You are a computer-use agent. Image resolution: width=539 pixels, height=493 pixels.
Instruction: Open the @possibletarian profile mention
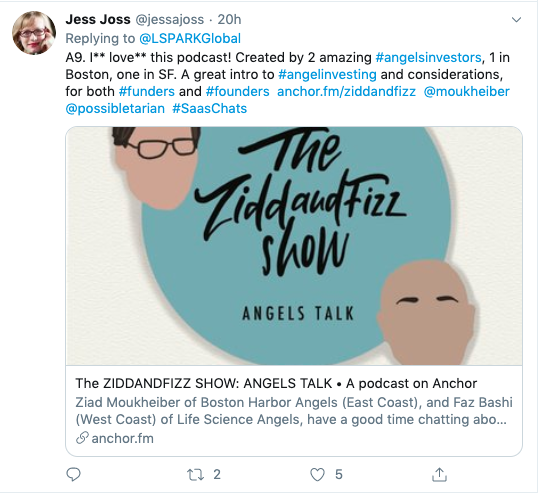(115, 109)
